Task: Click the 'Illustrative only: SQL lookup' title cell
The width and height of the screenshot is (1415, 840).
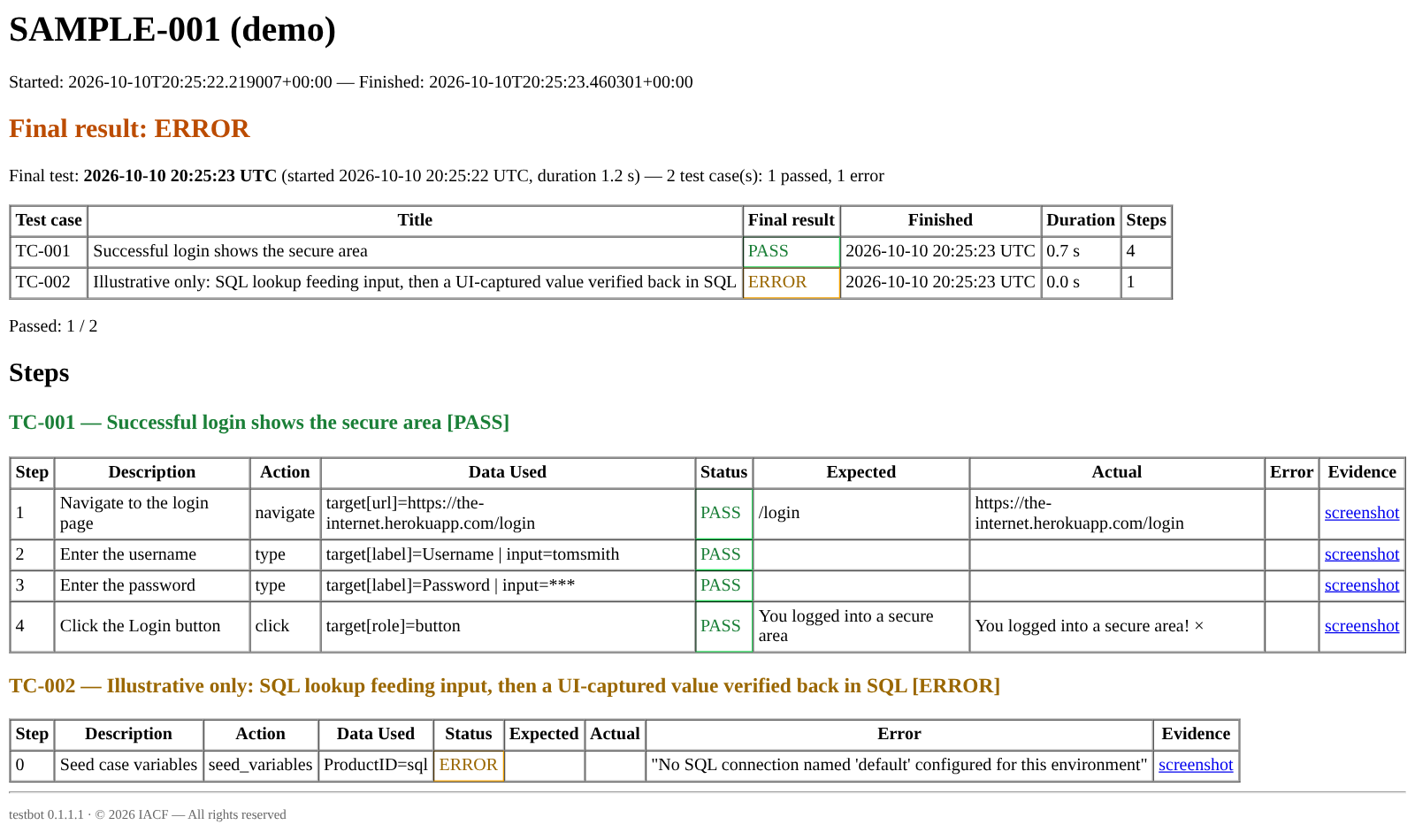Action: [x=415, y=282]
